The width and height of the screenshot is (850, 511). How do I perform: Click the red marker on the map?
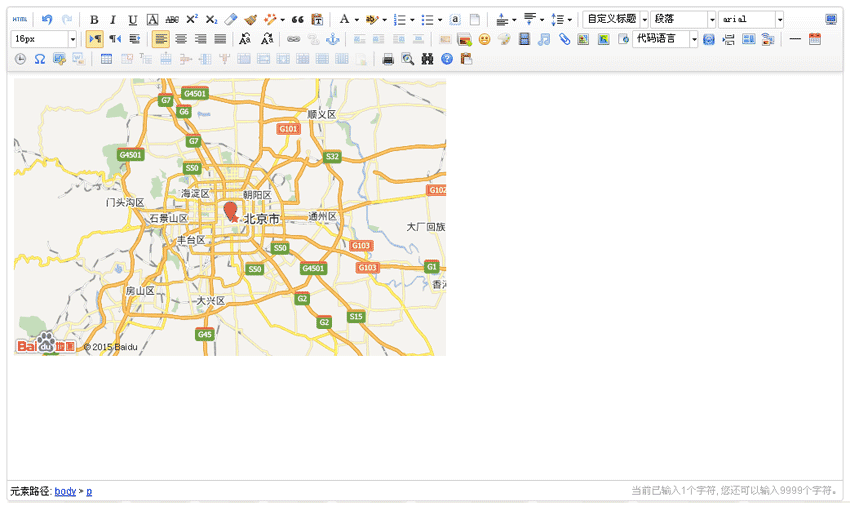coord(231,210)
